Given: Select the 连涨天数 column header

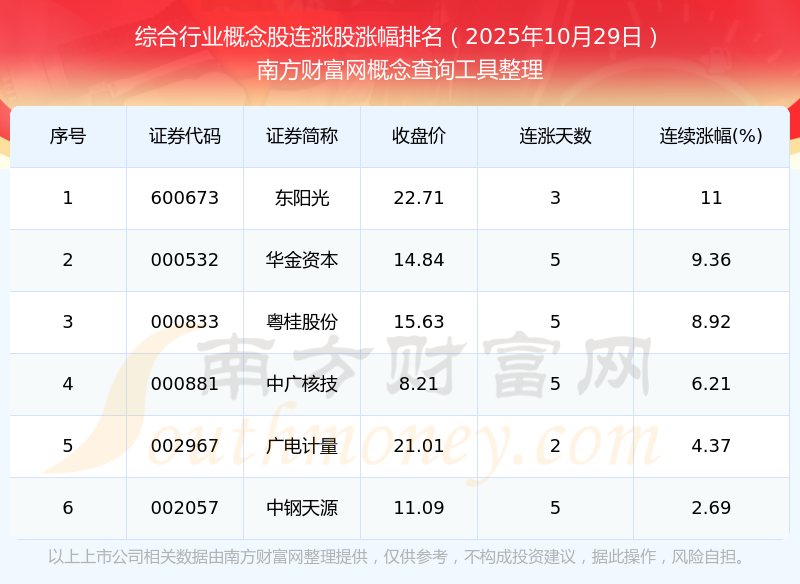Looking at the screenshot, I should [x=555, y=136].
